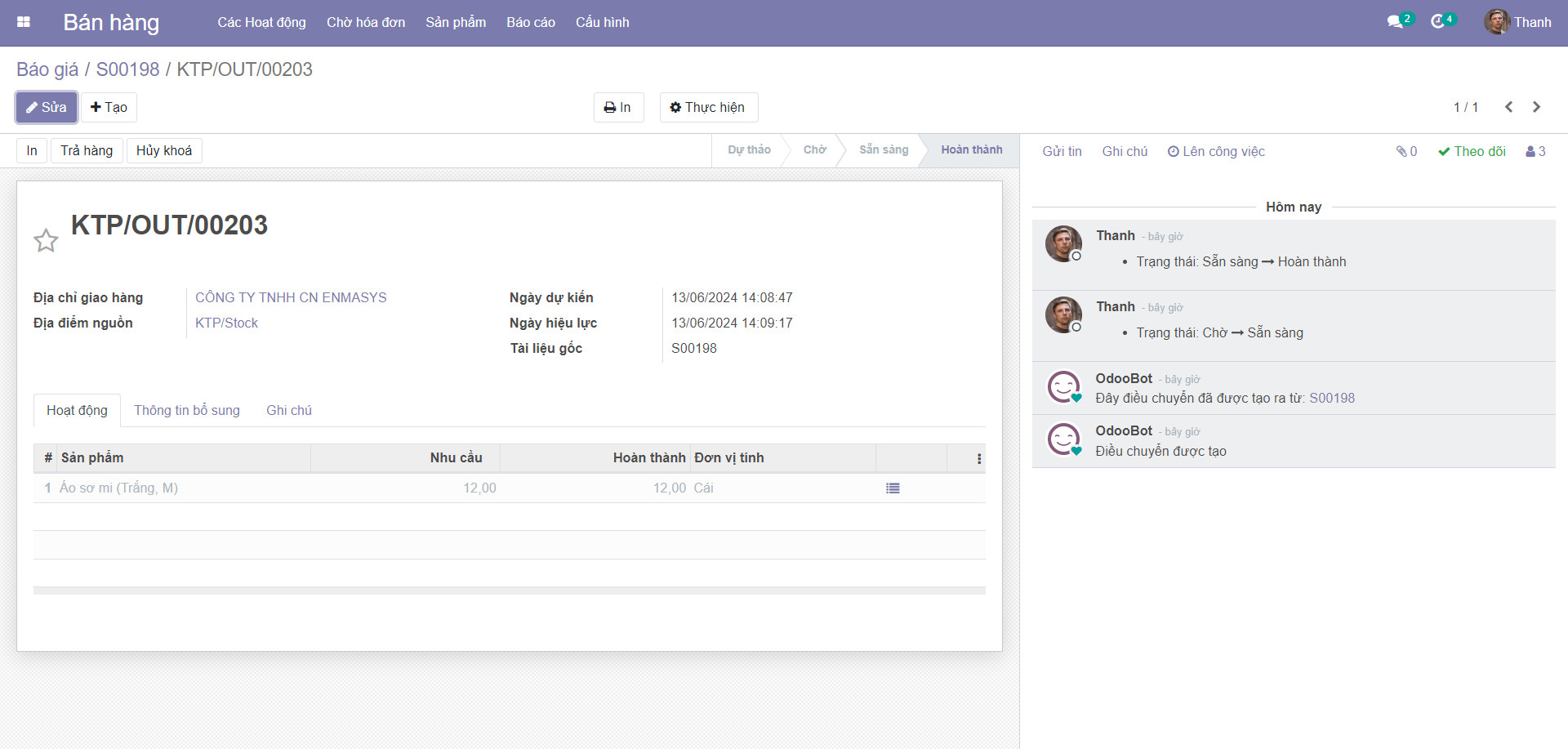The width and height of the screenshot is (1568, 749).
Task: Open the Báo cáo menu
Action: [x=530, y=22]
